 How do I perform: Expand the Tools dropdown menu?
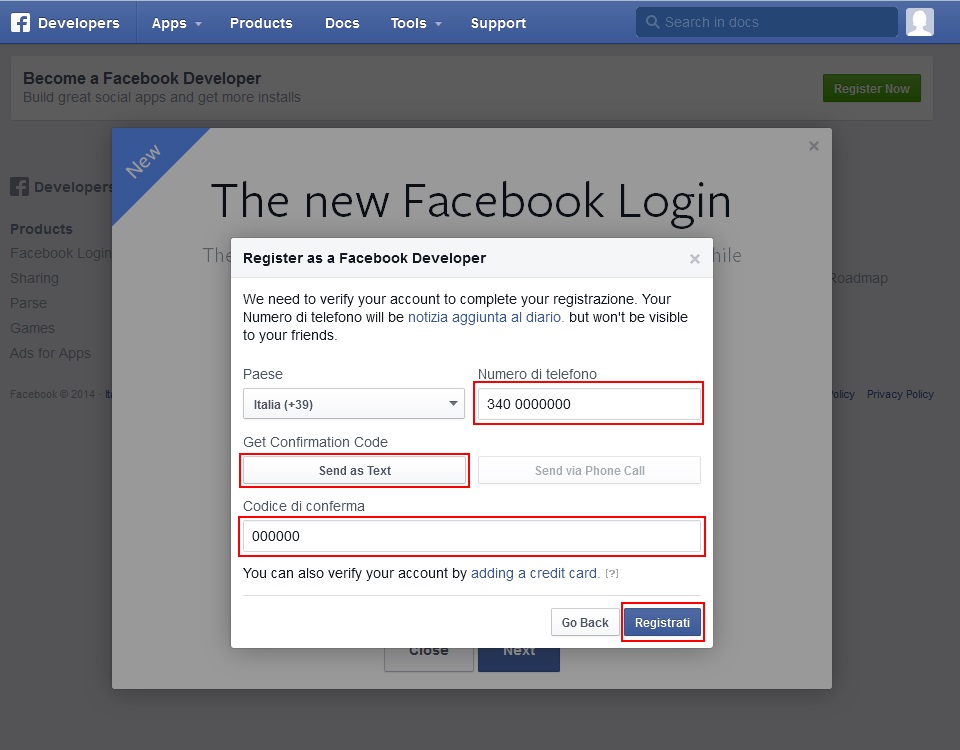click(x=415, y=23)
